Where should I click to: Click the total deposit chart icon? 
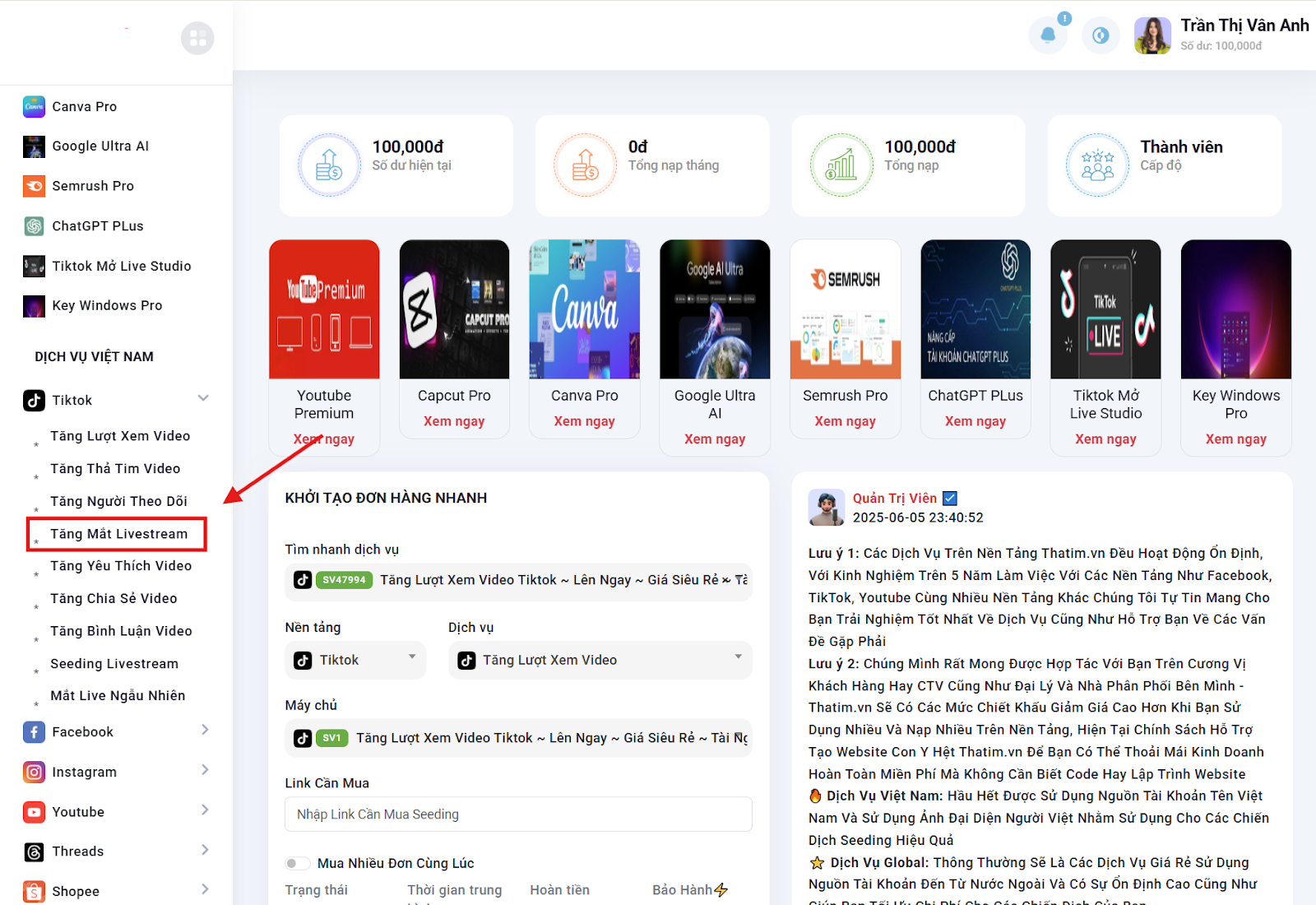[x=841, y=165]
